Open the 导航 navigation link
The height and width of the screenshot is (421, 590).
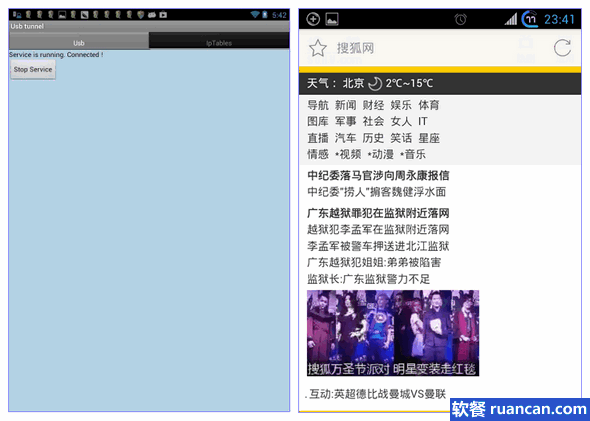318,105
